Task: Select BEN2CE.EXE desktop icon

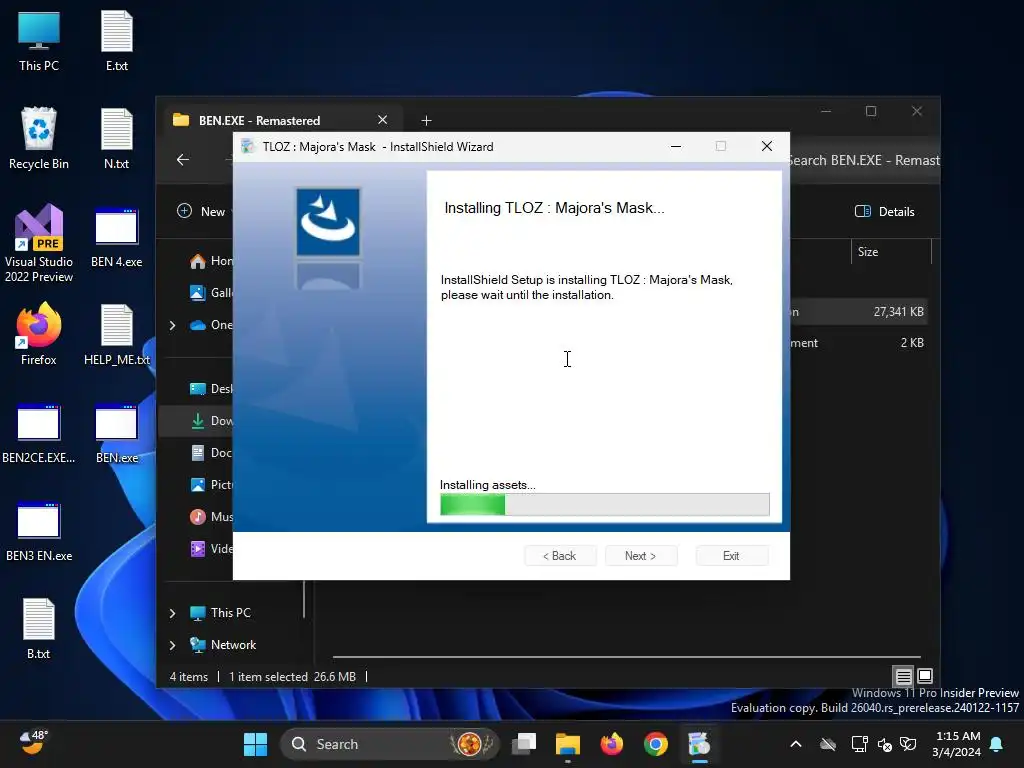Action: (39, 433)
